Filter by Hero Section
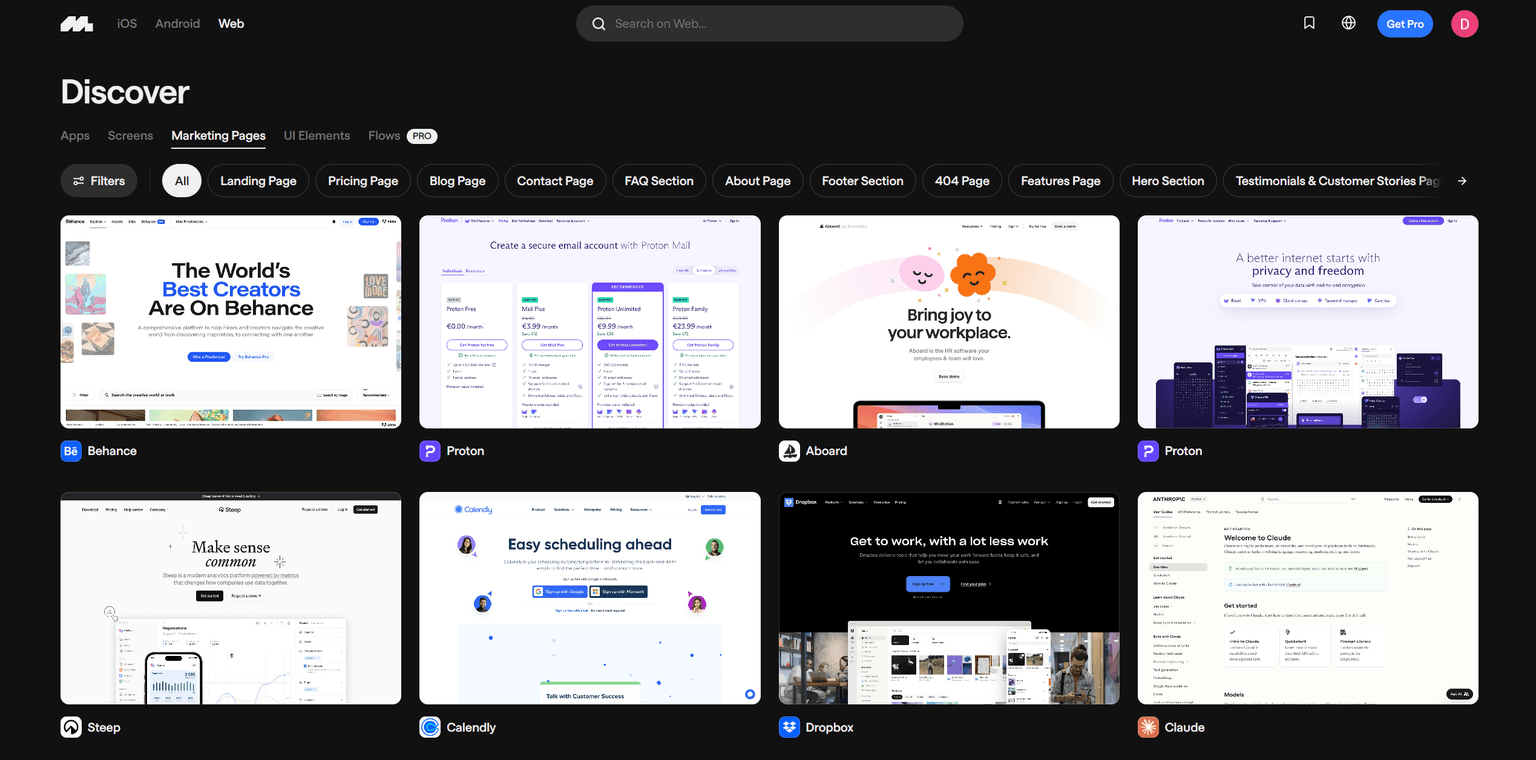 [1168, 181]
